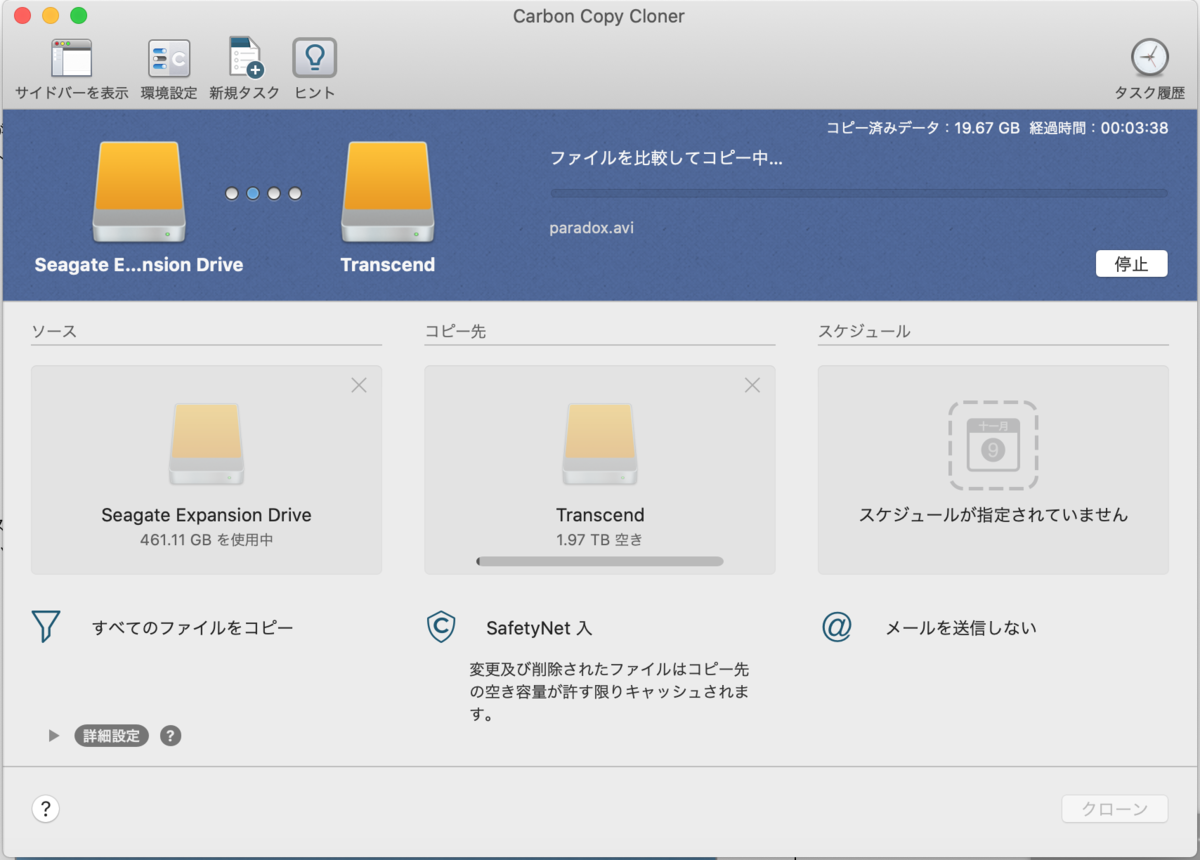
Task: Select the Transcend destination drive icon
Action: tap(600, 445)
